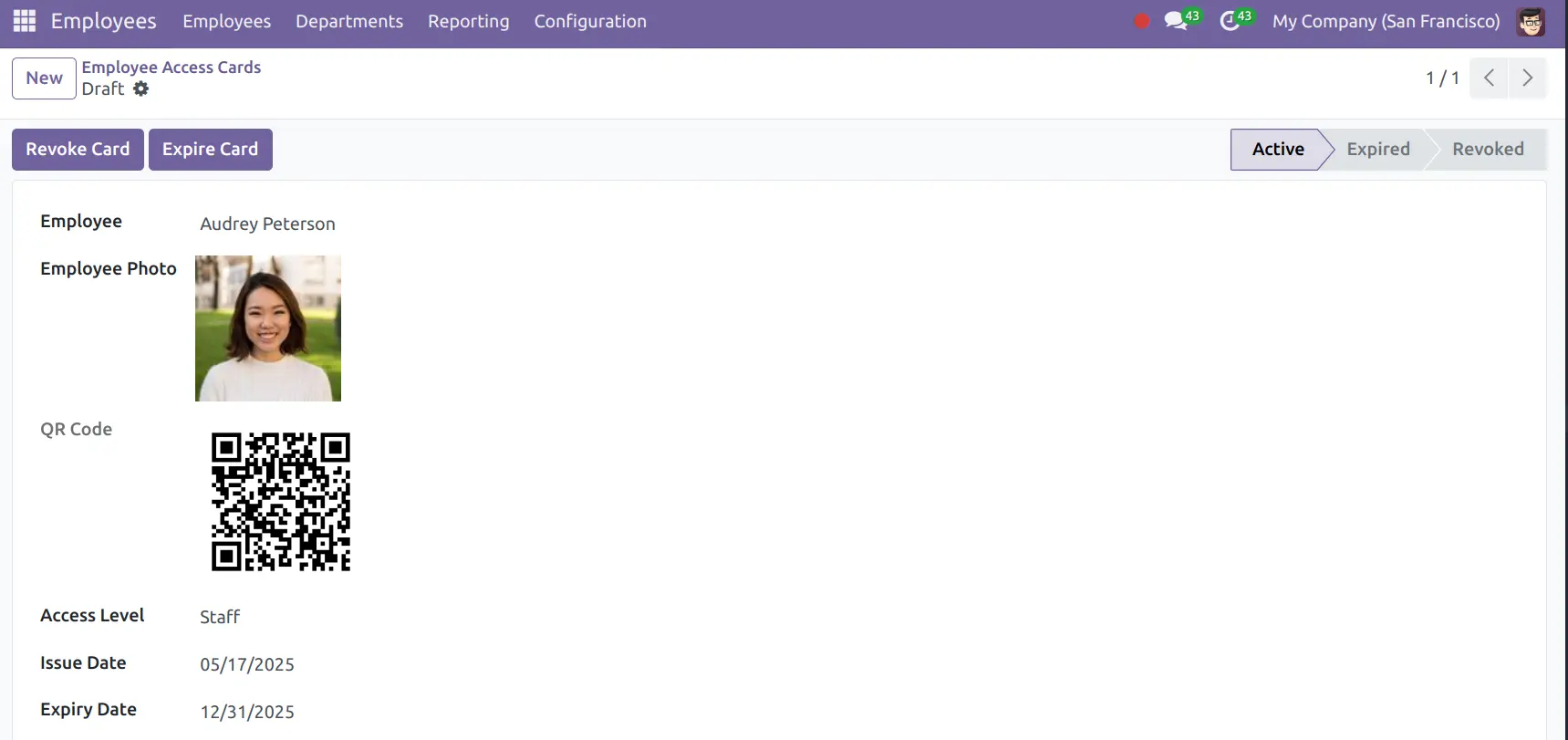Set status to Revoked in the statusbar

tap(1488, 150)
